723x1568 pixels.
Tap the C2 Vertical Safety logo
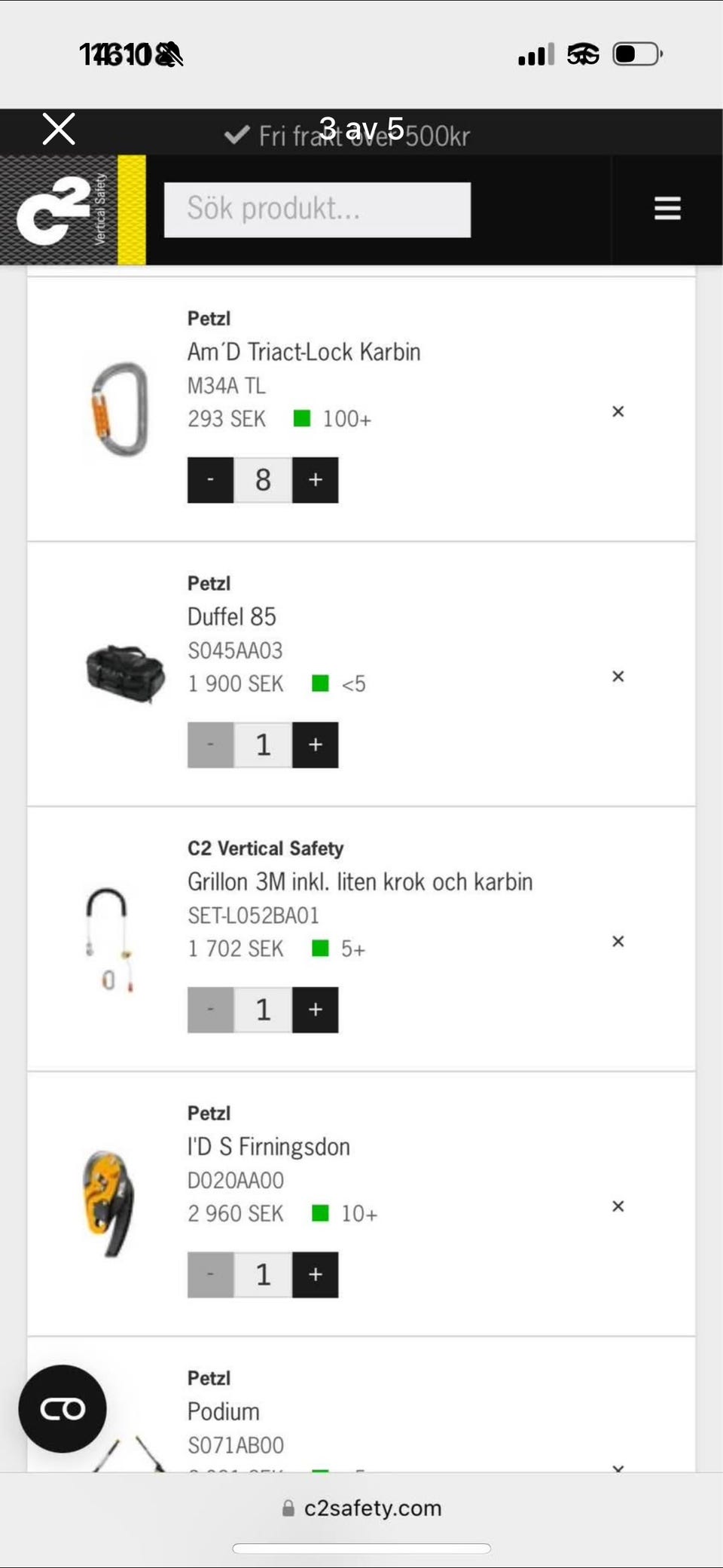pos(72,210)
